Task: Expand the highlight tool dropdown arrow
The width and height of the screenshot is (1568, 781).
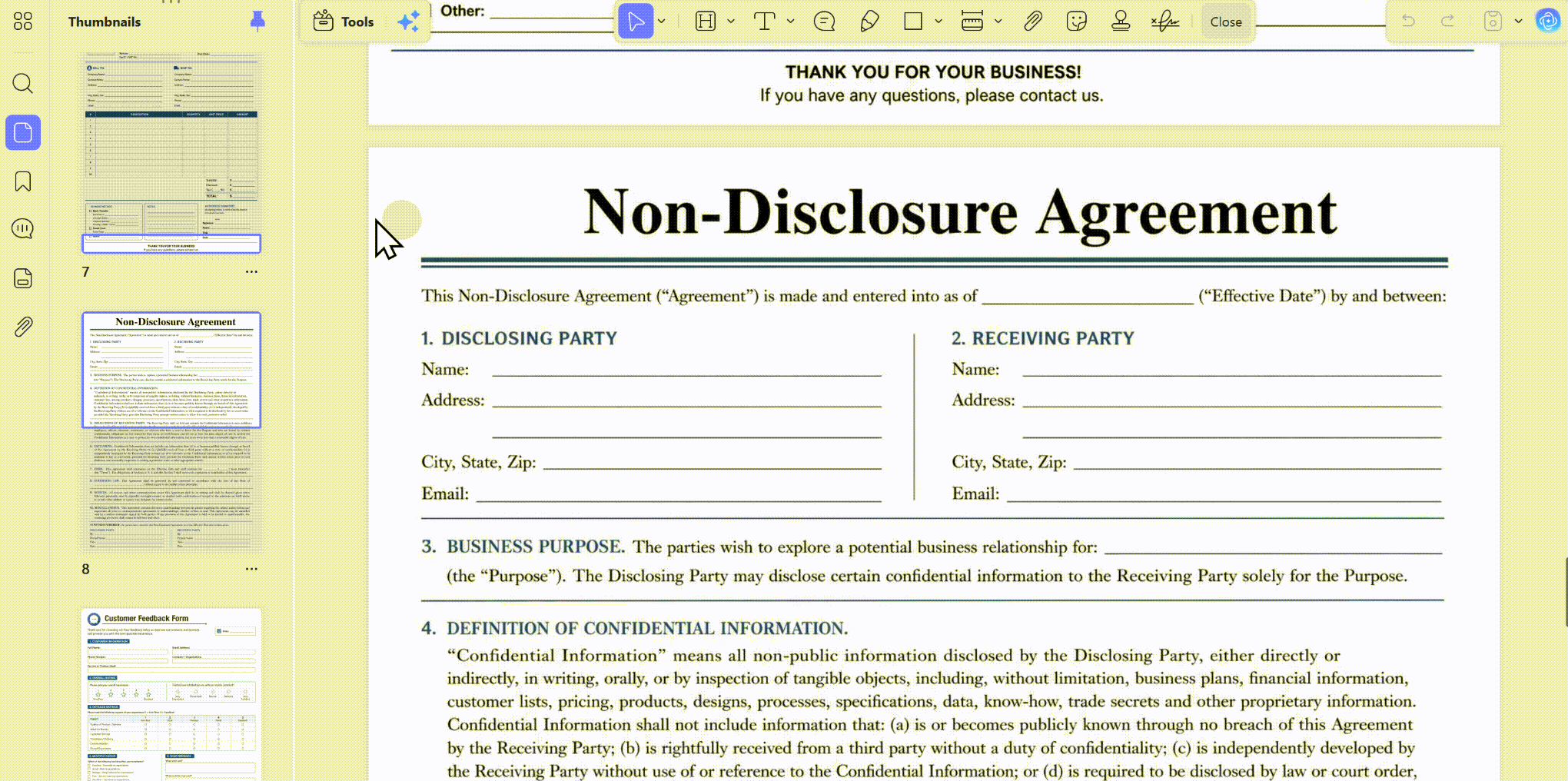Action: (730, 22)
